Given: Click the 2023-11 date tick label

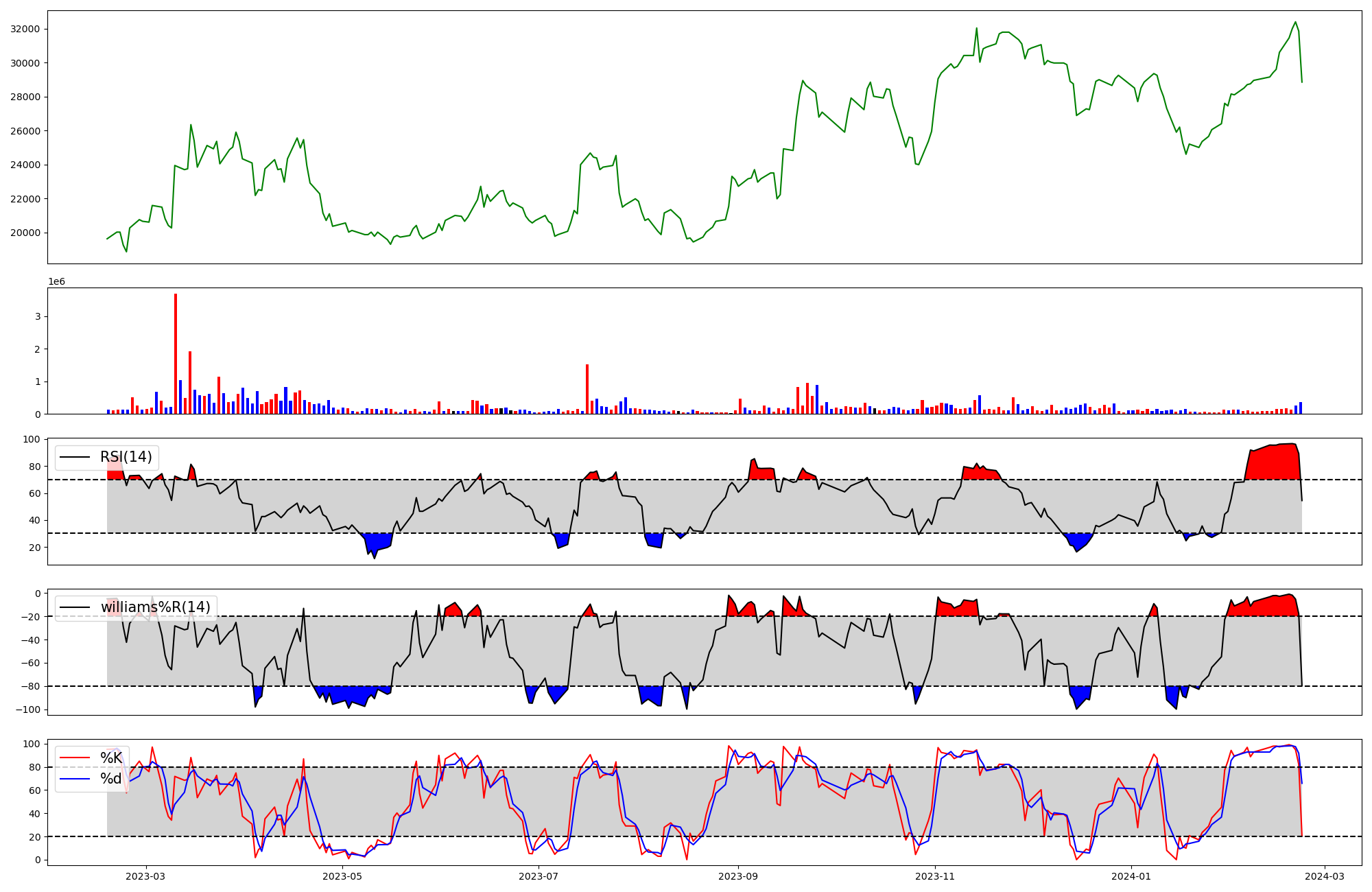Looking at the screenshot, I should 935,876.
